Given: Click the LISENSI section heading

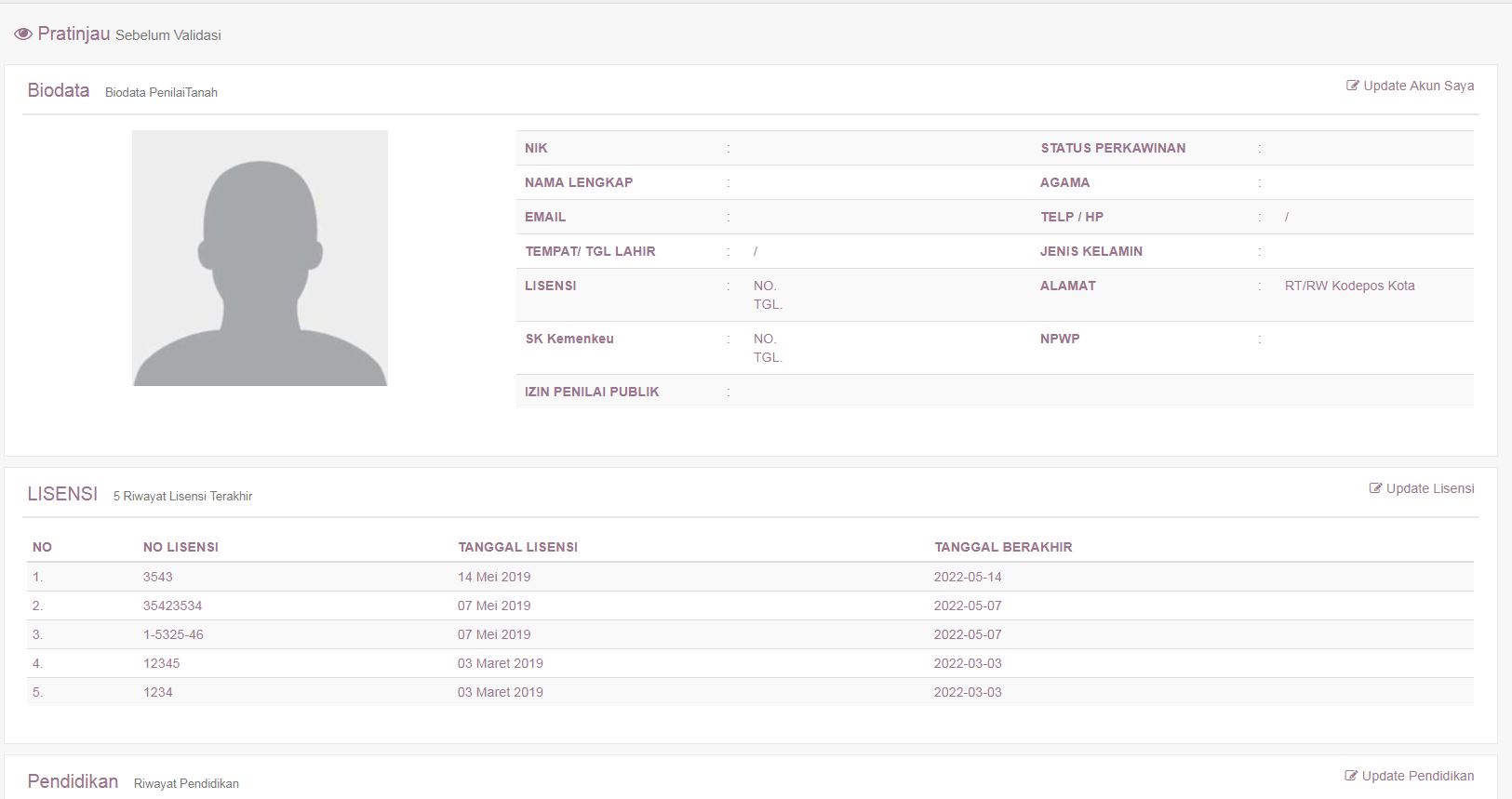Looking at the screenshot, I should [62, 494].
